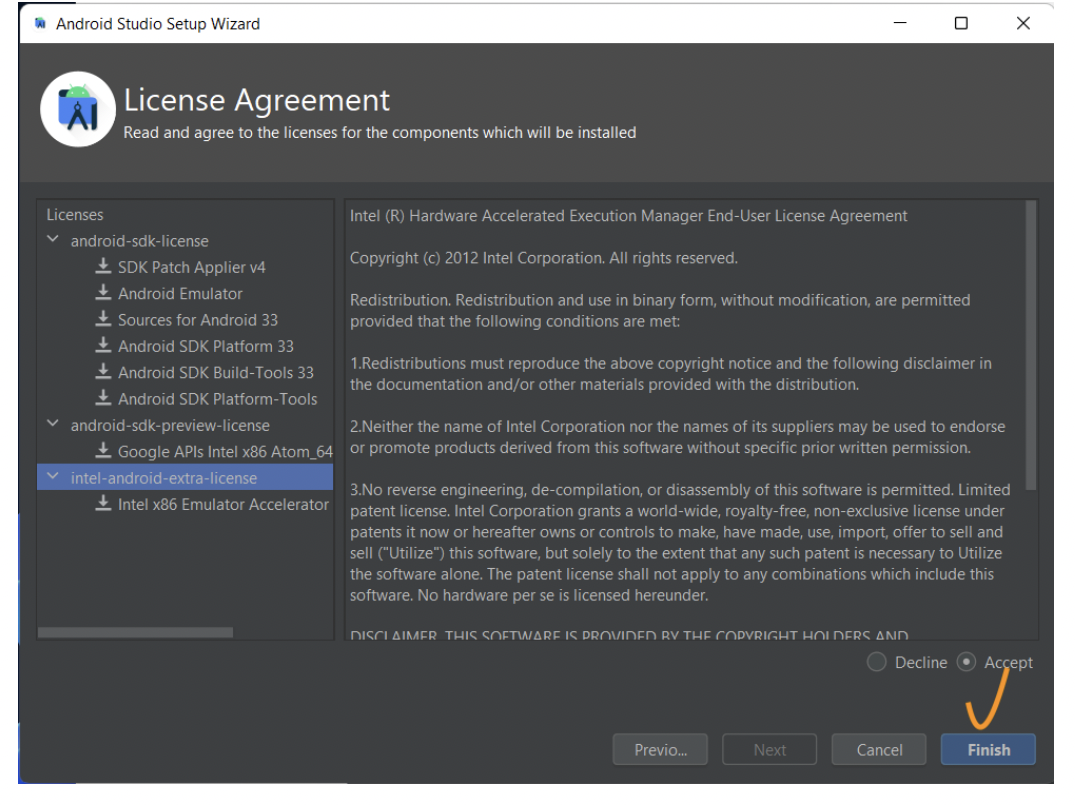Click the Android Studio title bar icon

click(x=40, y=23)
